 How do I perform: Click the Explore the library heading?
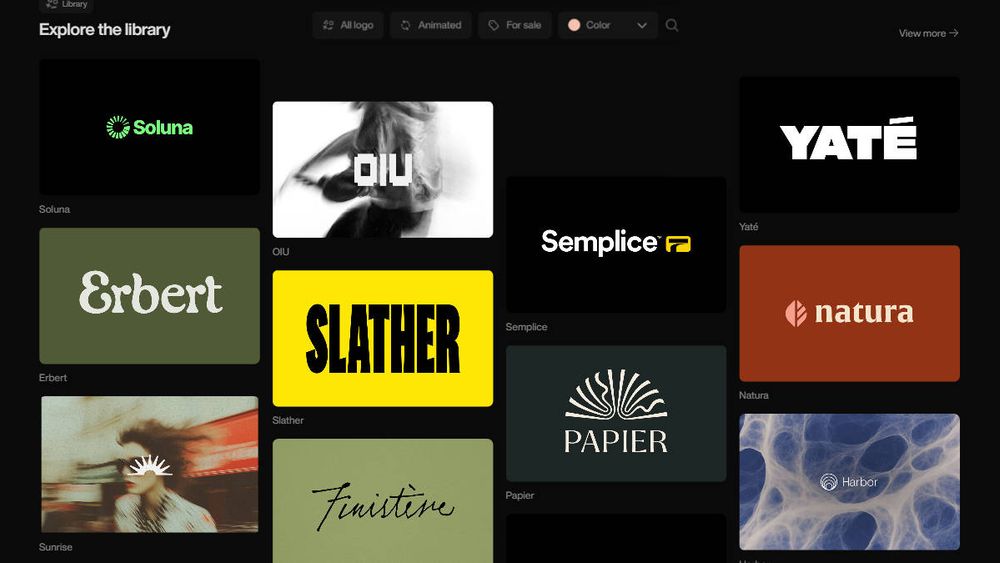[x=105, y=29]
